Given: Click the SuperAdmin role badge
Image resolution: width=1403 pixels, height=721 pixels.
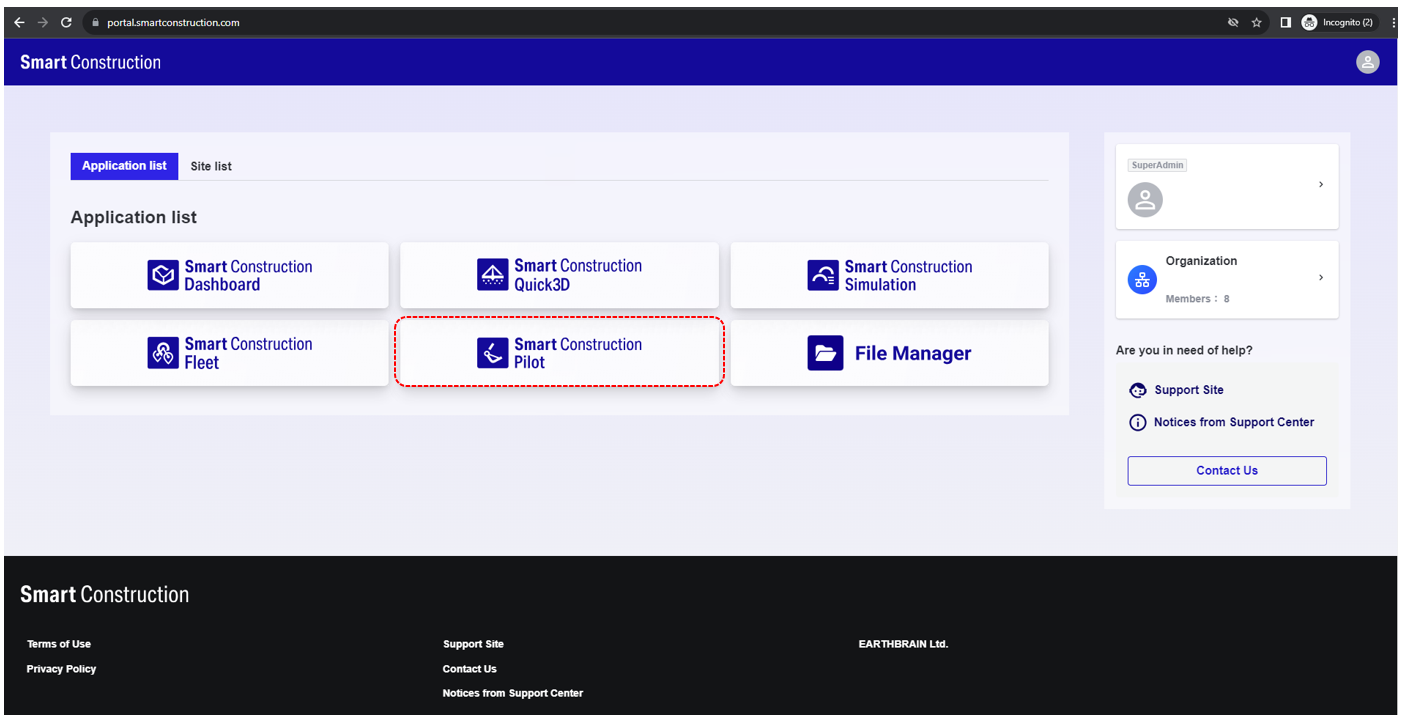Looking at the screenshot, I should (x=1157, y=165).
